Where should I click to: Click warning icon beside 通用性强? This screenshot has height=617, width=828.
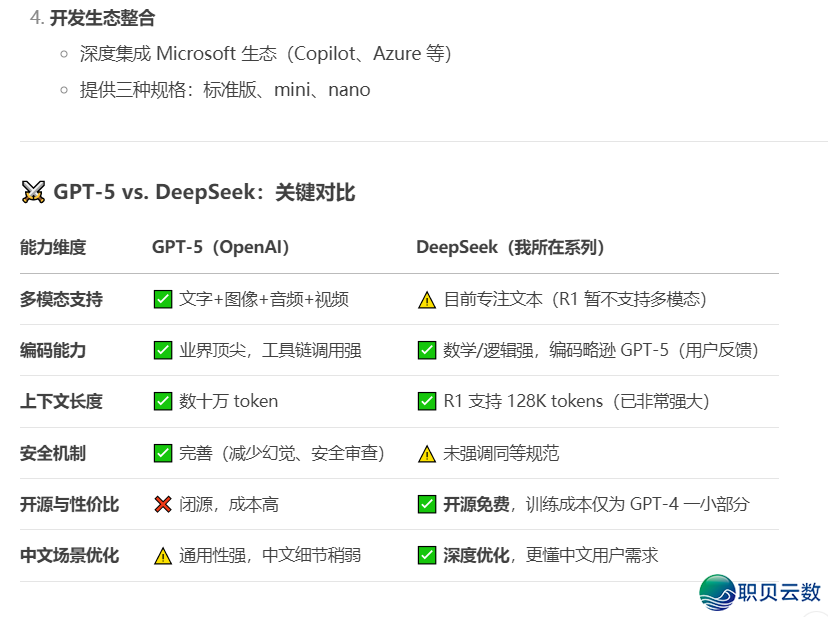tap(163, 556)
